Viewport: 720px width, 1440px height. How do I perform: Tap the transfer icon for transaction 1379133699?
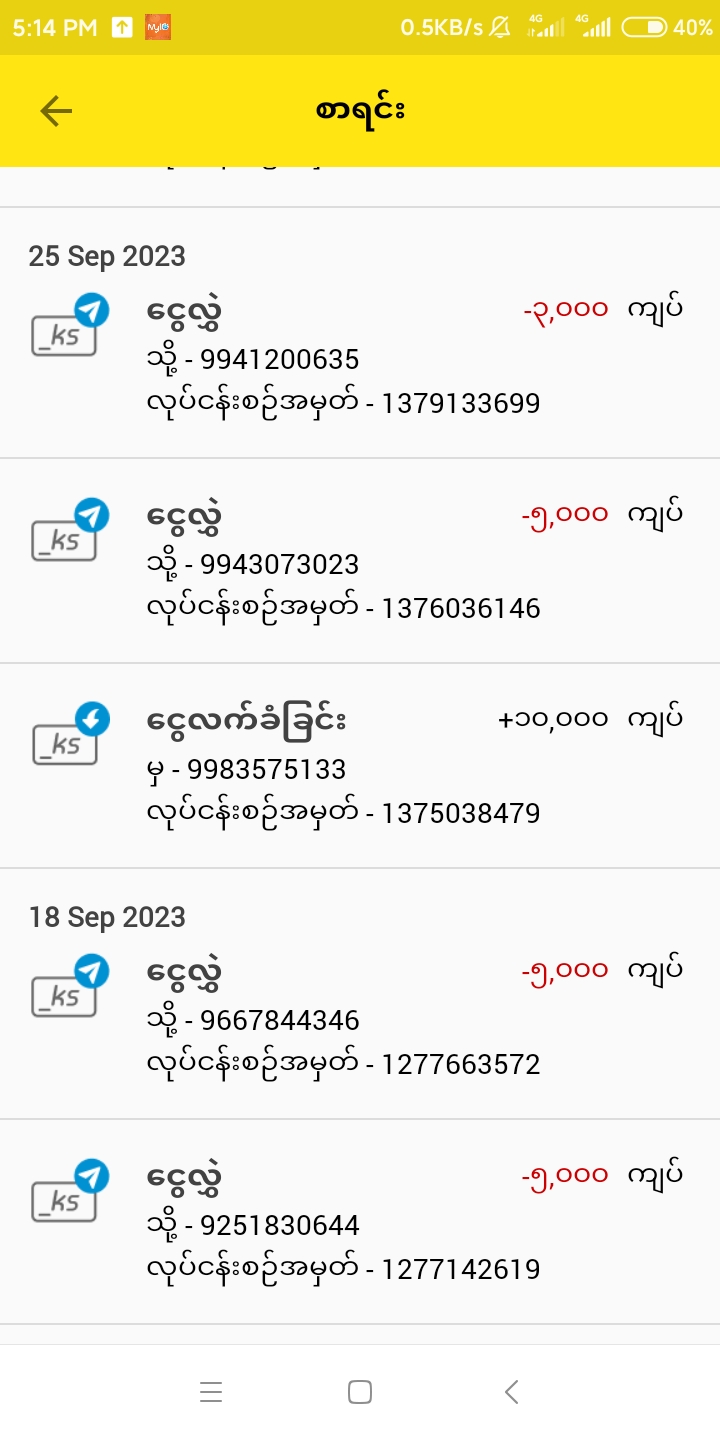[67, 327]
